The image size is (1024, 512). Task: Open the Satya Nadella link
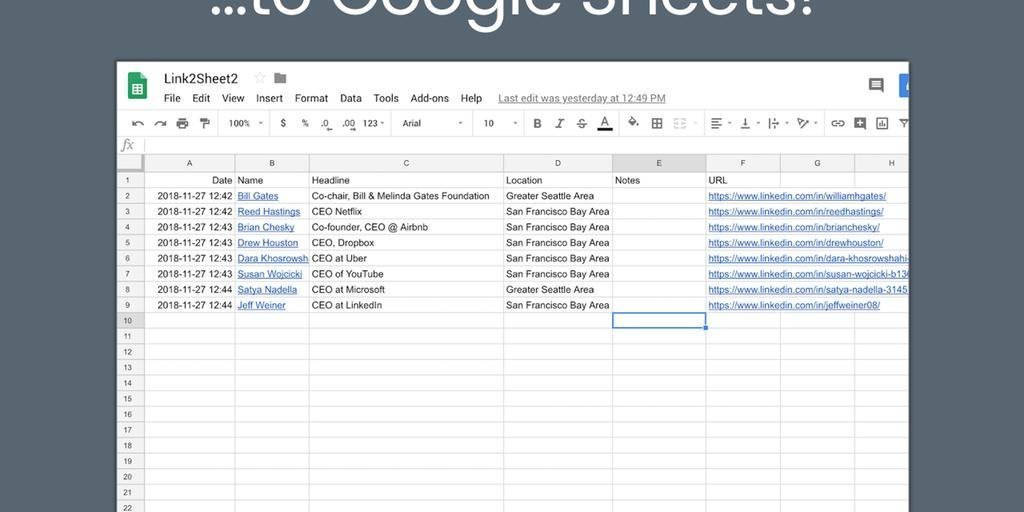tap(267, 290)
